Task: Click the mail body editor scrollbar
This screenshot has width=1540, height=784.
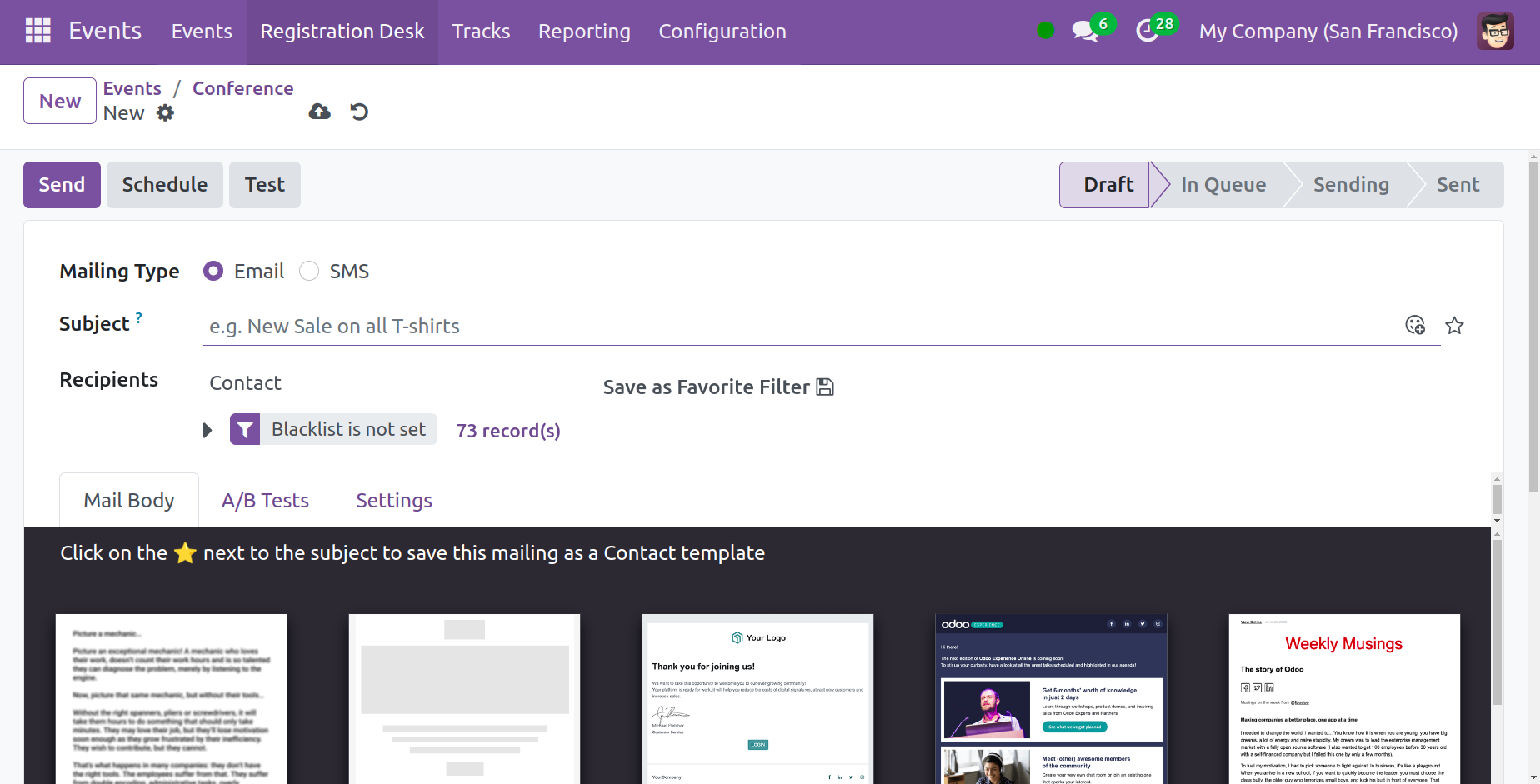Action: pyautogui.click(x=1497, y=622)
